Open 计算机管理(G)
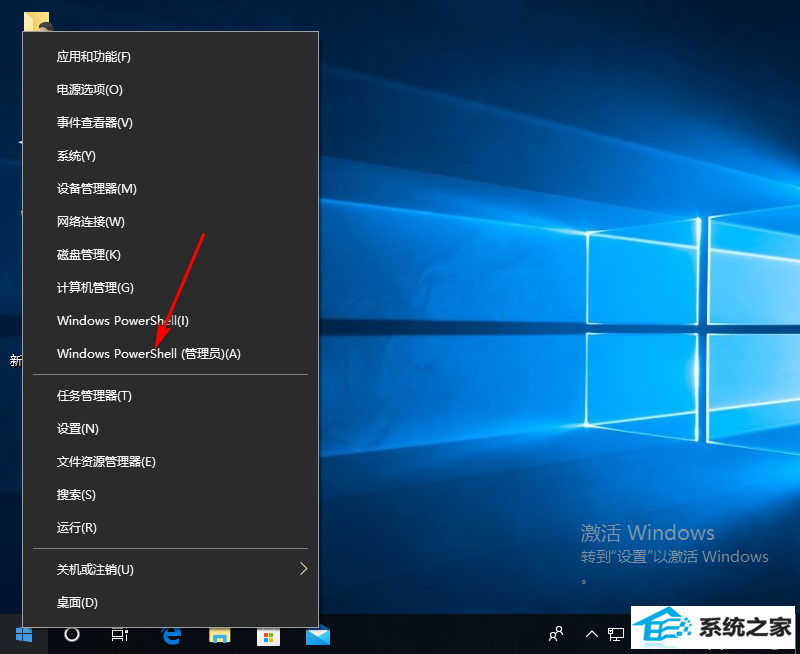The width and height of the screenshot is (800, 654). click(170, 288)
